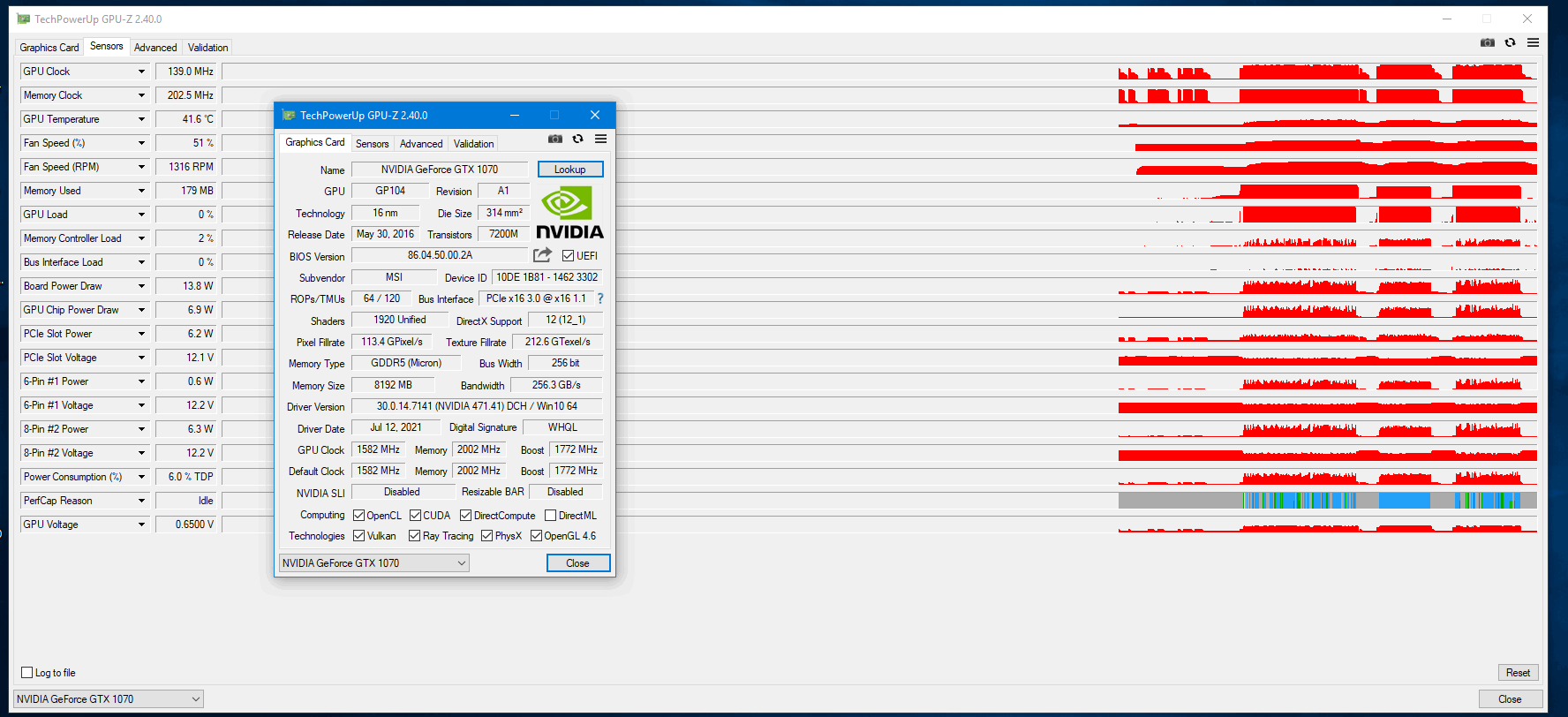Toggle the Vulkan checkbox

pyautogui.click(x=358, y=536)
